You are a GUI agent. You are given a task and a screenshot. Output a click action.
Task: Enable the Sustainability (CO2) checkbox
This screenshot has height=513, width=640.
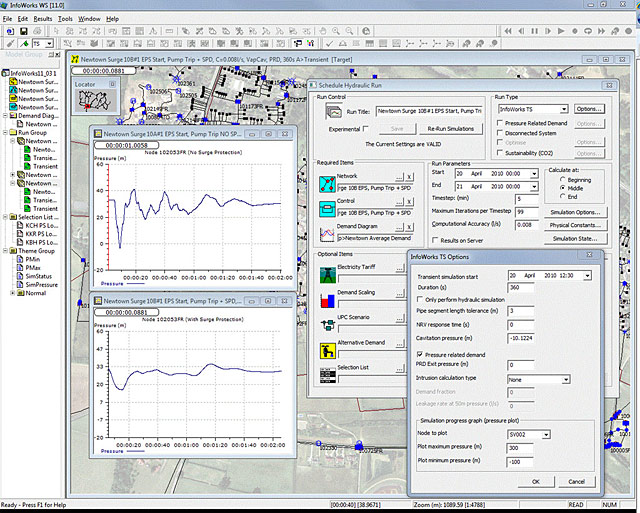click(500, 153)
